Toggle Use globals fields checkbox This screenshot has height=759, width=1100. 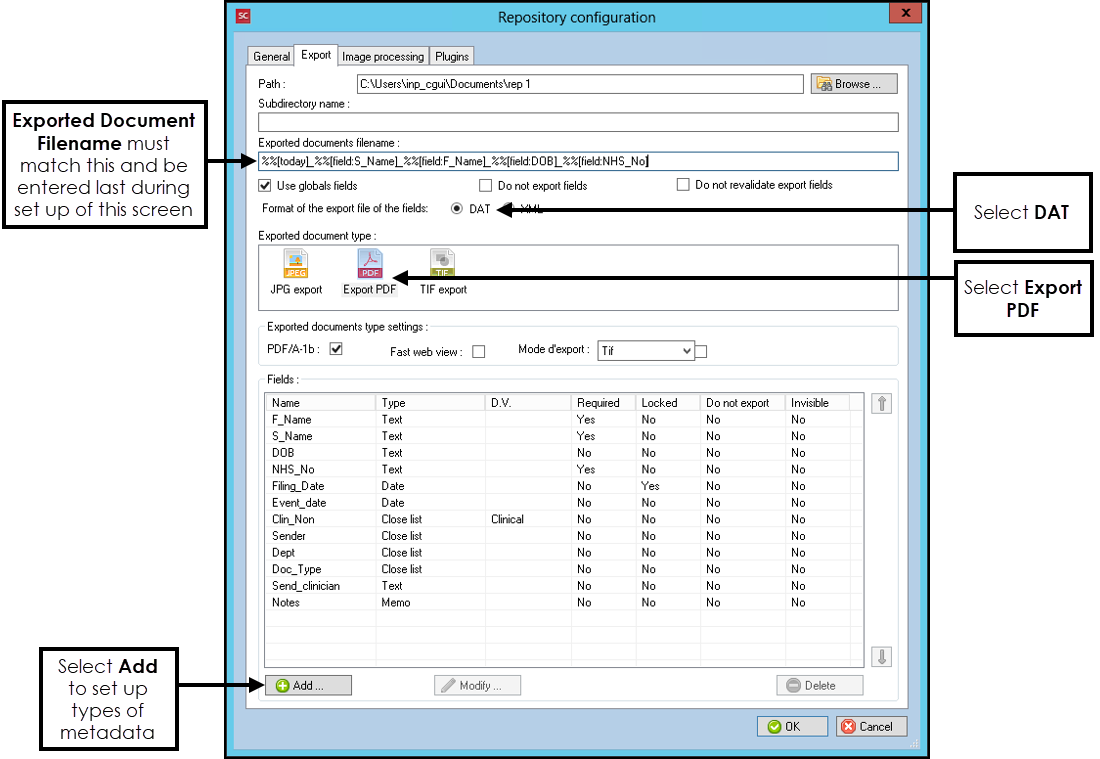coord(266,185)
